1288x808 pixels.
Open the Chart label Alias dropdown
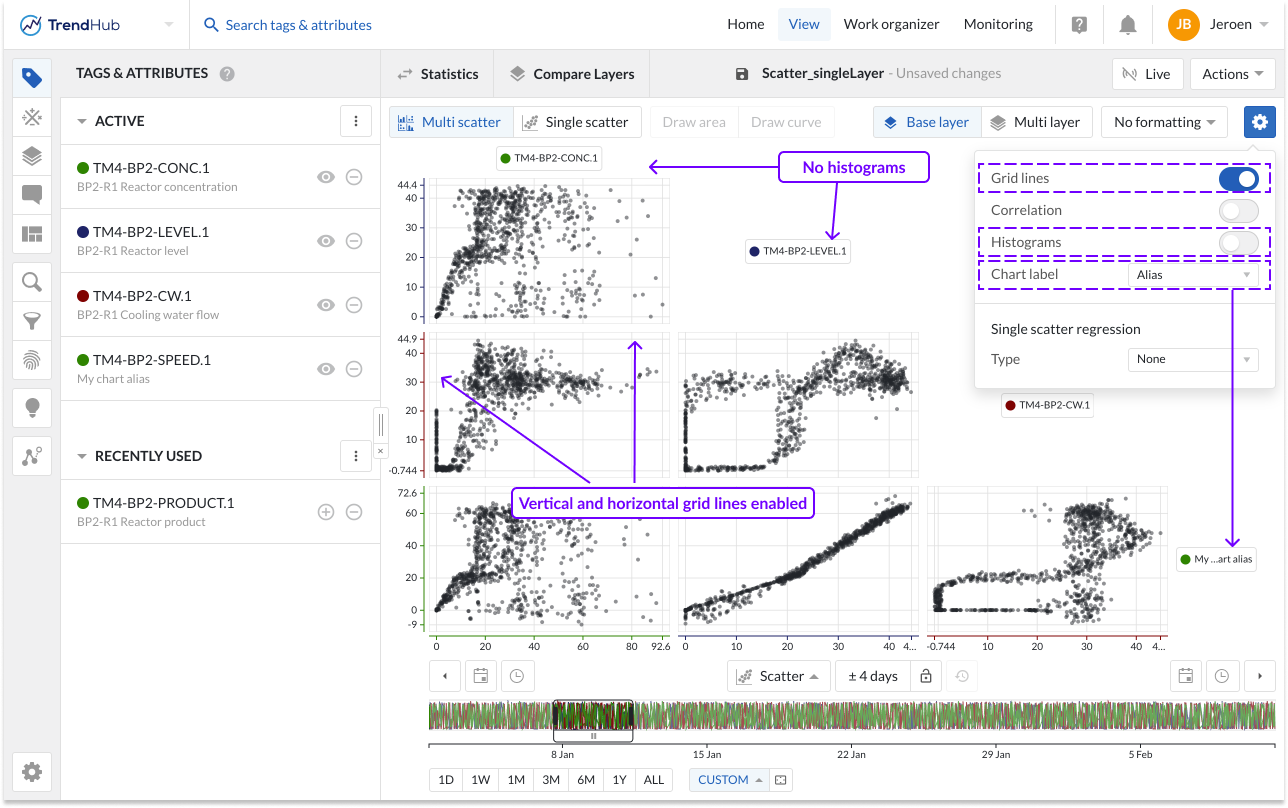click(1192, 275)
